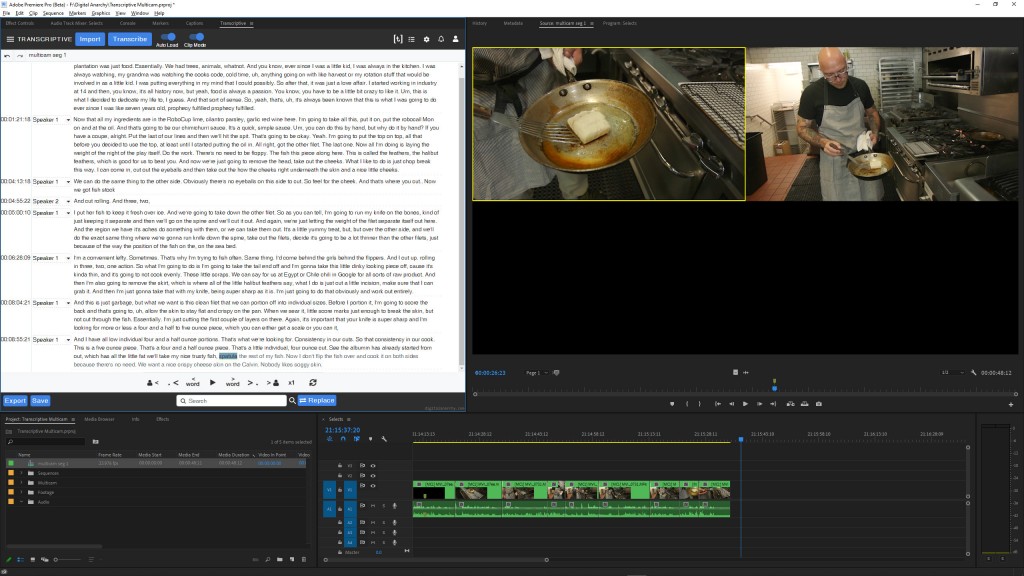
Task: Add a marker in the timeline
Action: pos(370,439)
